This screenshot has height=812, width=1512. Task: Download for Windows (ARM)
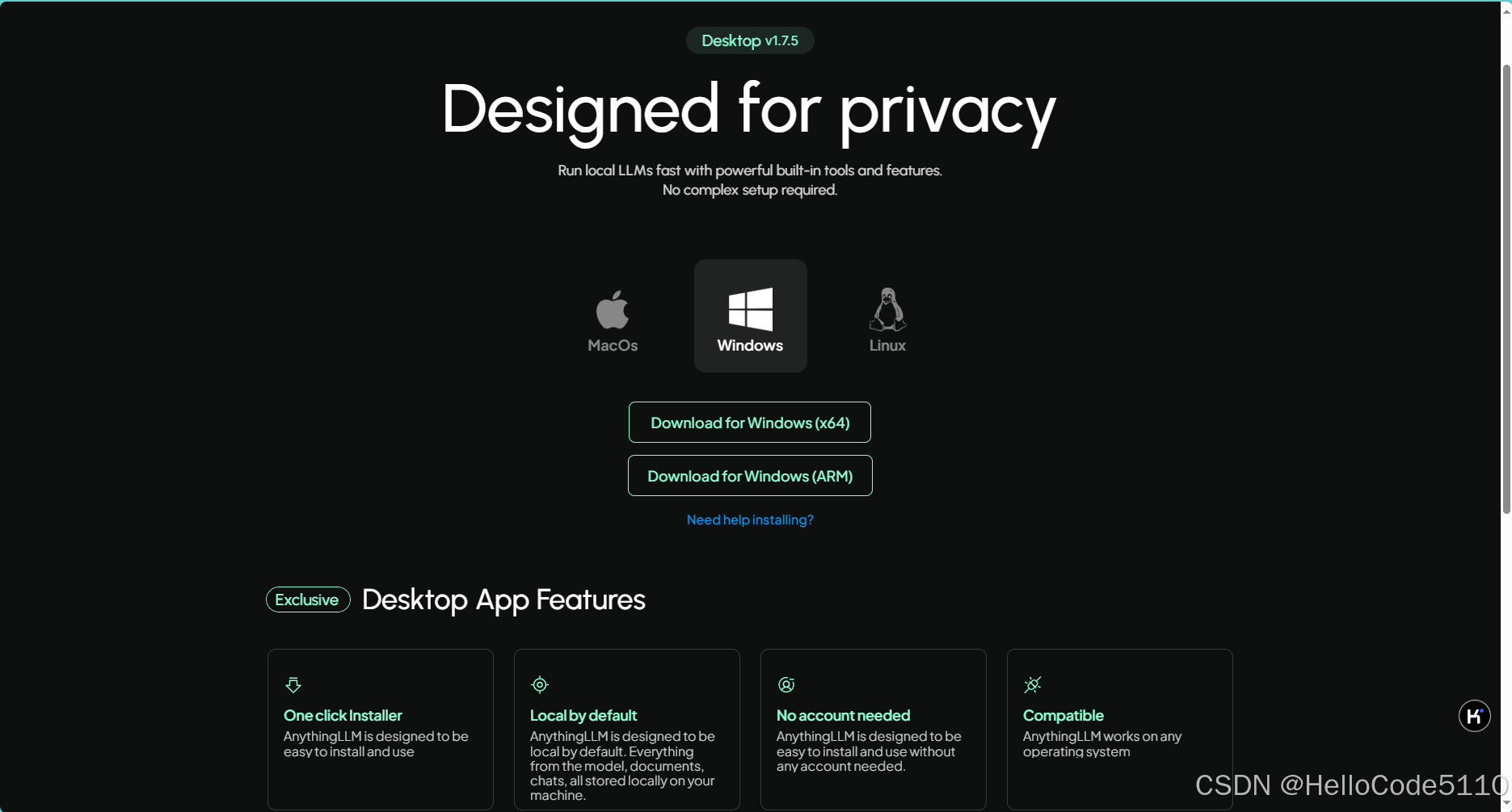[x=750, y=476]
